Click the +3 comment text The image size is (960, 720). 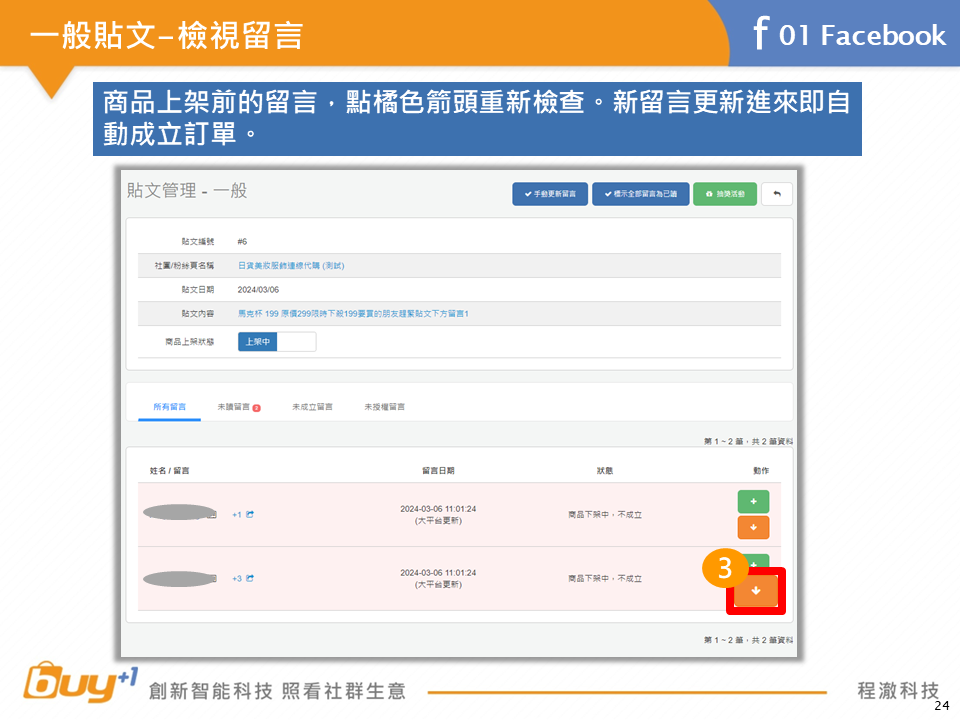click(x=237, y=578)
